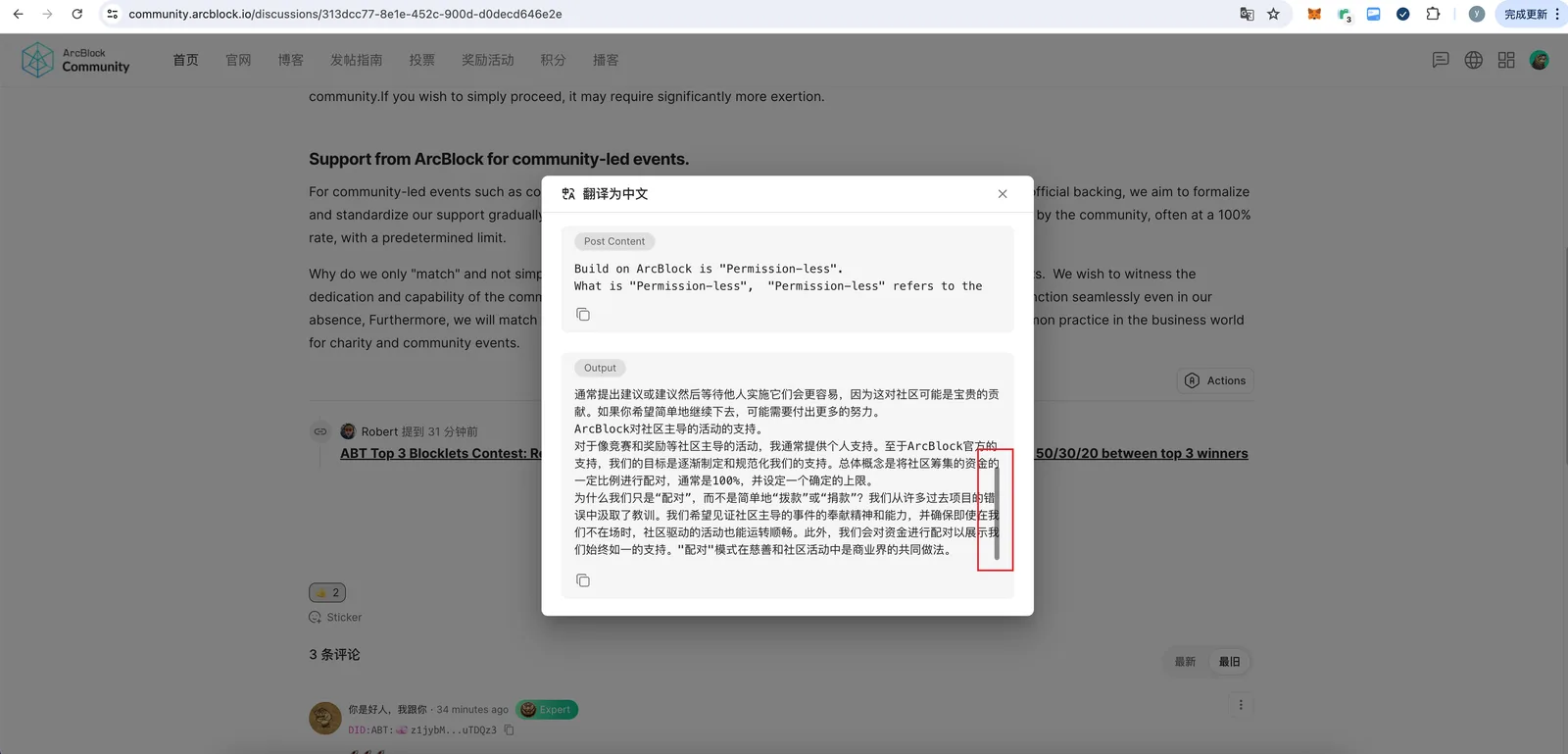Image resolution: width=1568 pixels, height=754 pixels.
Task: Copy the commenter's DID address
Action: [509, 729]
